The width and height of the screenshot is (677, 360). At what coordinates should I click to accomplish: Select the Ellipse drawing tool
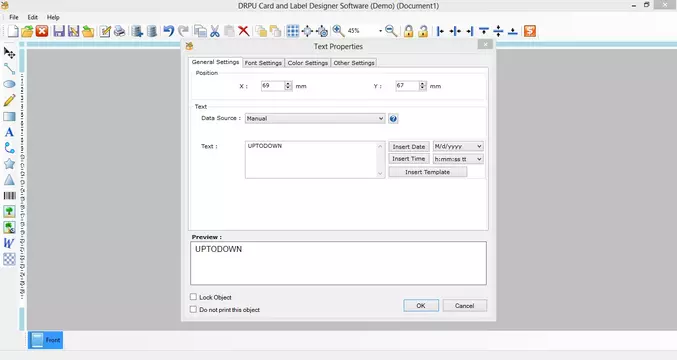pos(9,84)
